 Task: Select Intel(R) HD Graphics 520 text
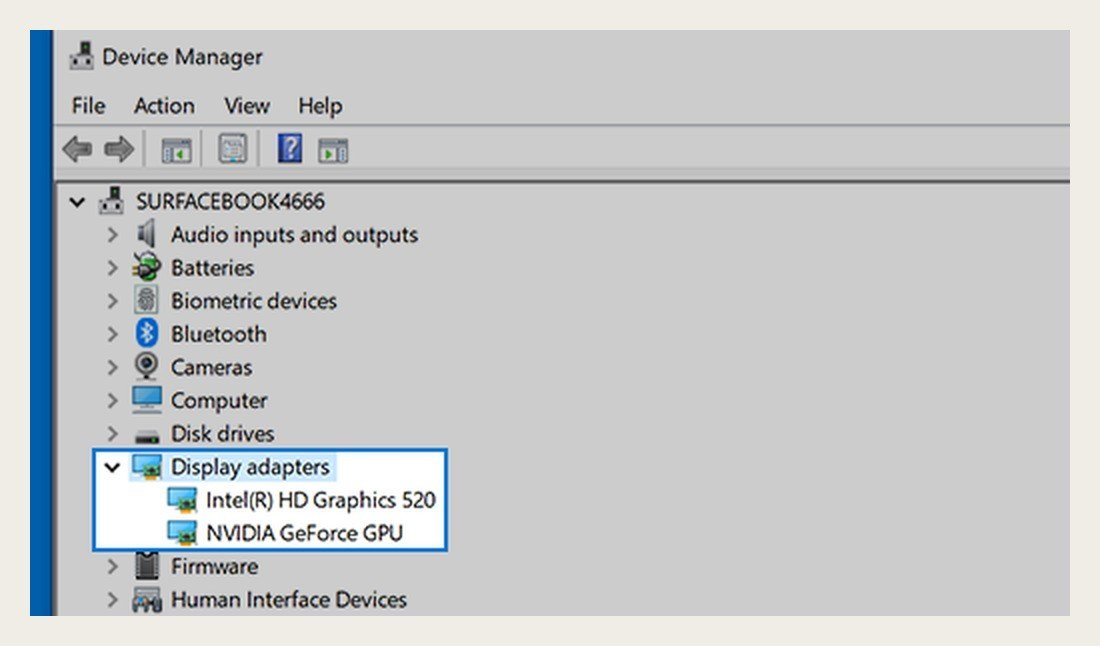tap(321, 500)
